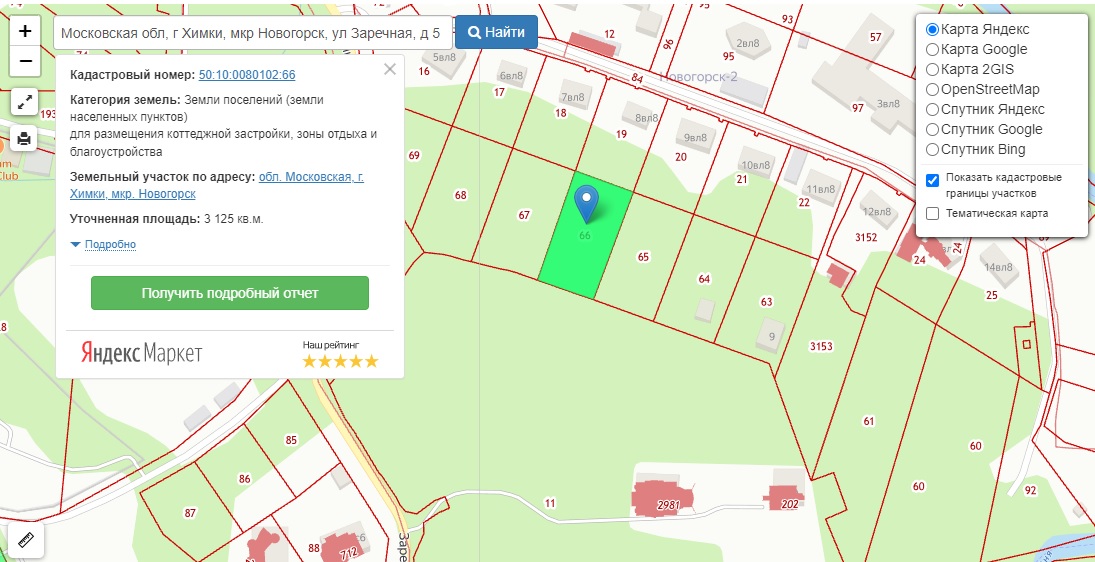Select OpenStreetMap map layer
This screenshot has width=1095, height=562.
pos(933,89)
